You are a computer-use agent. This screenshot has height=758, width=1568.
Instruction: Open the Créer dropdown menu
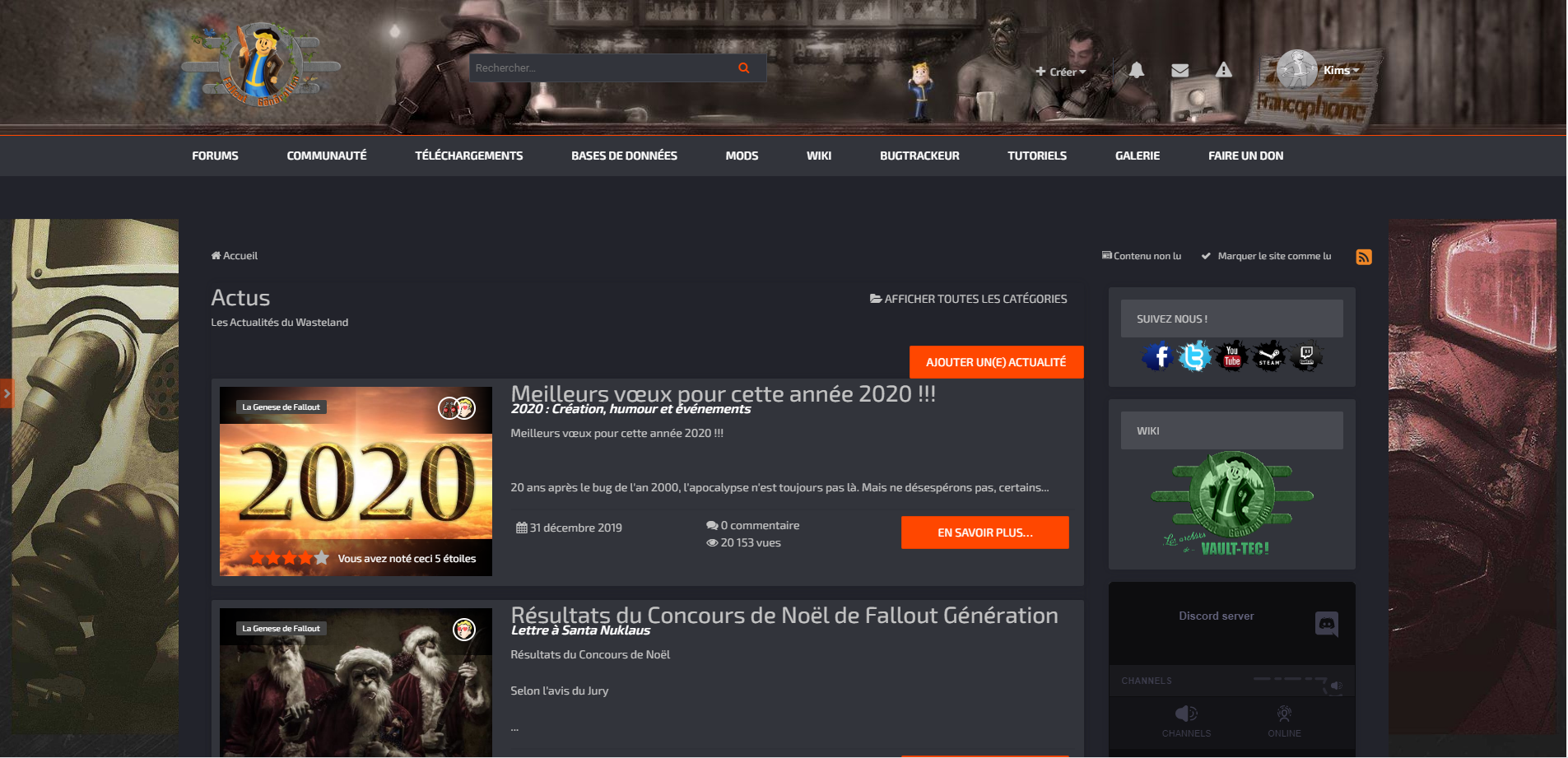(x=1061, y=72)
